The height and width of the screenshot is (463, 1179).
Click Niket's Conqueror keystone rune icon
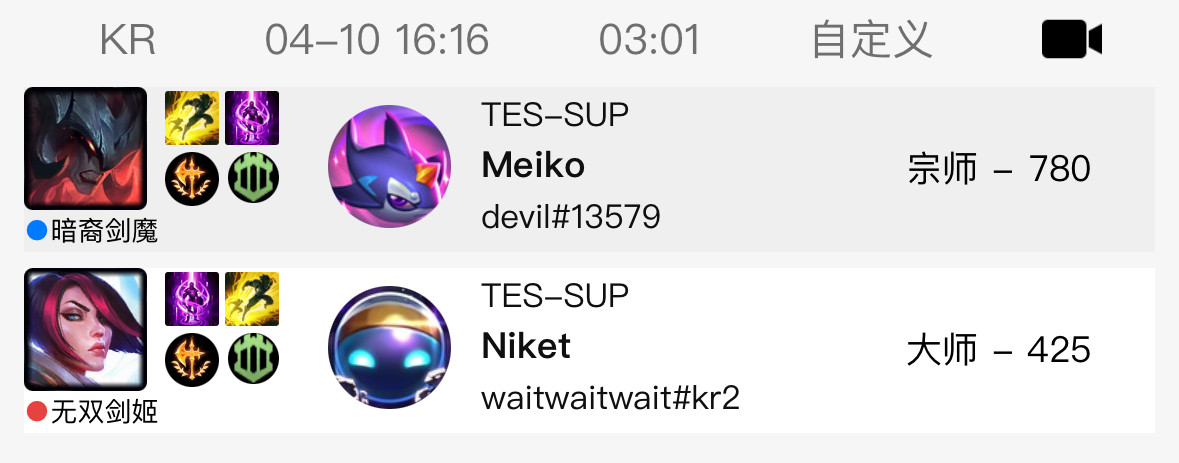[x=192, y=359]
